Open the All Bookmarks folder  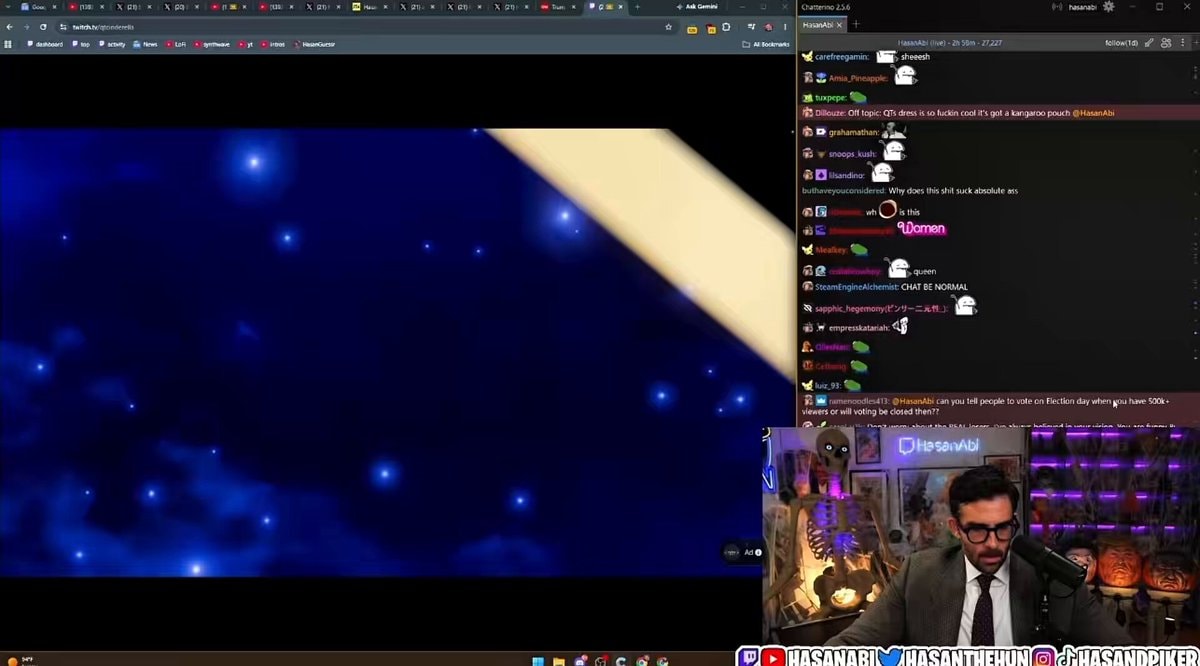(x=766, y=44)
